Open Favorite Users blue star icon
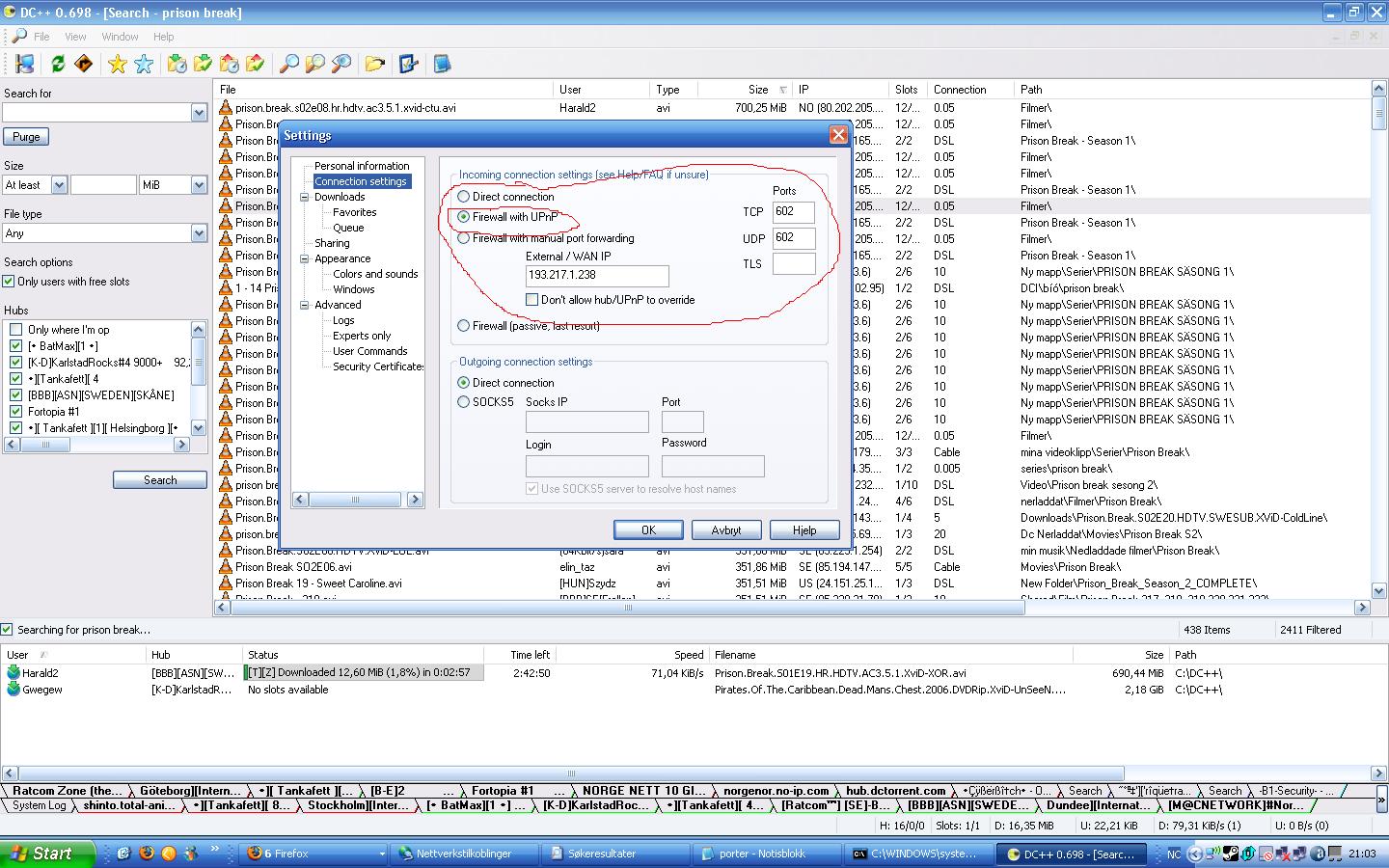This screenshot has width=1389, height=868. [144, 64]
